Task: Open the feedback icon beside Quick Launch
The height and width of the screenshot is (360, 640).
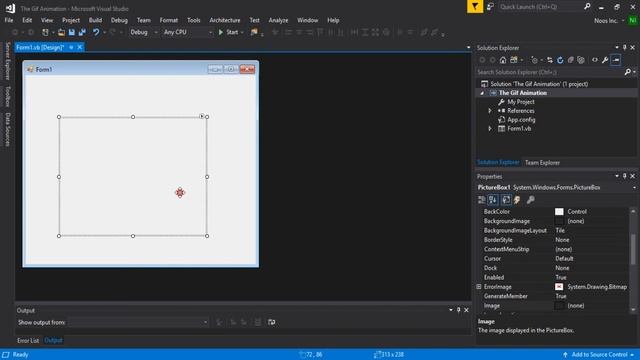Action: pos(490,7)
